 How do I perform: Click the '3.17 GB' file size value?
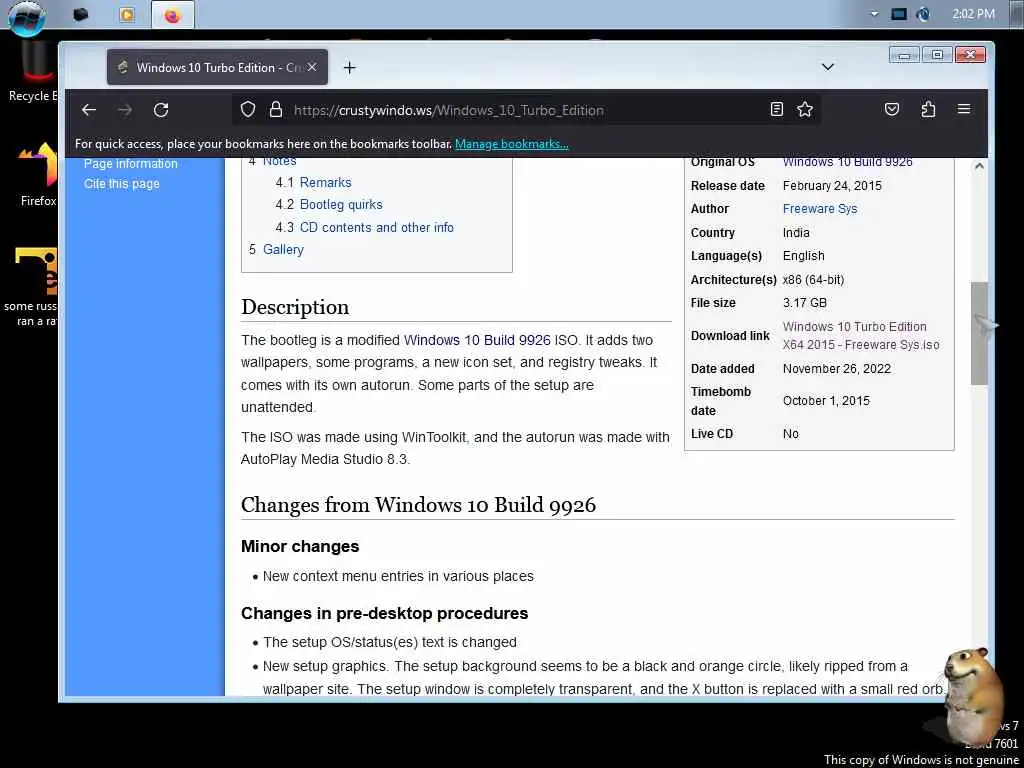pos(805,303)
